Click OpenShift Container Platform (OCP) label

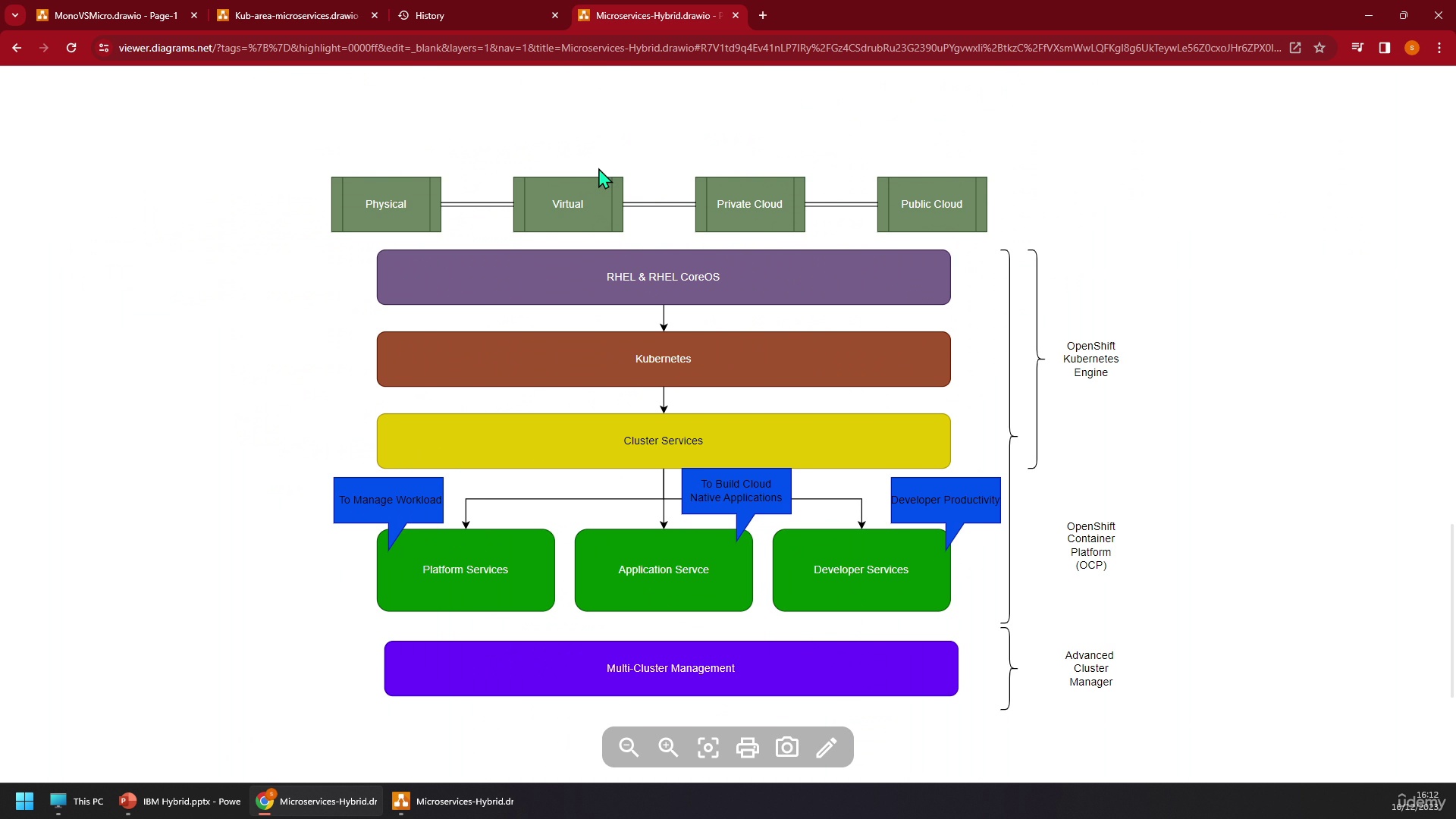(x=1090, y=546)
